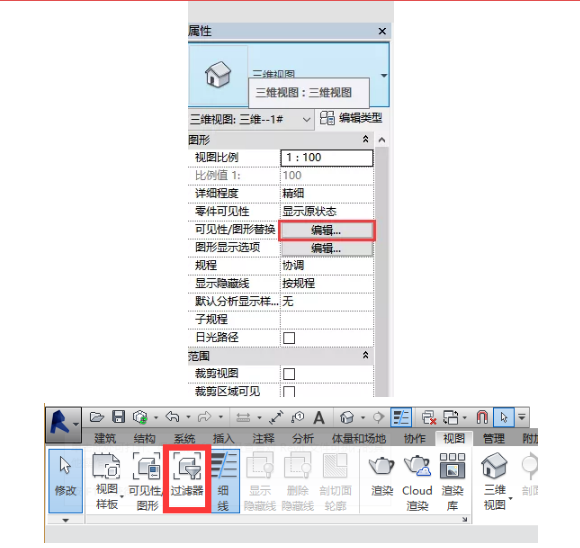Viewport: 580px width, 548px height.
Task: Switch to the 注释 ribbon tab
Action: coord(263,439)
